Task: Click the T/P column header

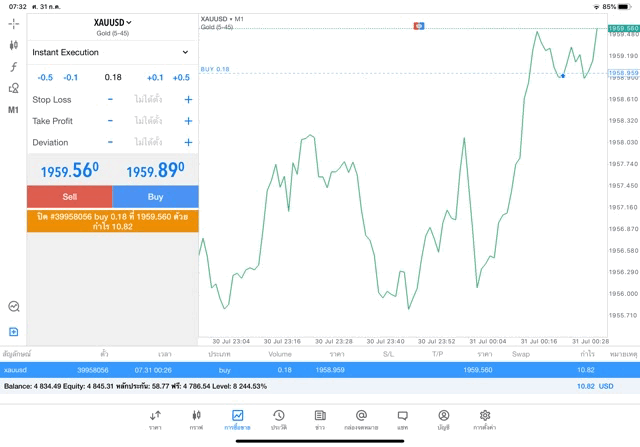Action: (438, 354)
